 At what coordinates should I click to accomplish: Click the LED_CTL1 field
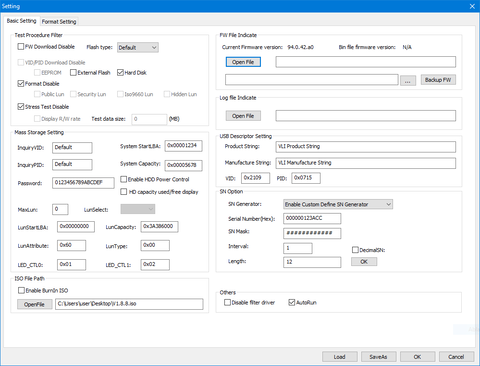155,264
